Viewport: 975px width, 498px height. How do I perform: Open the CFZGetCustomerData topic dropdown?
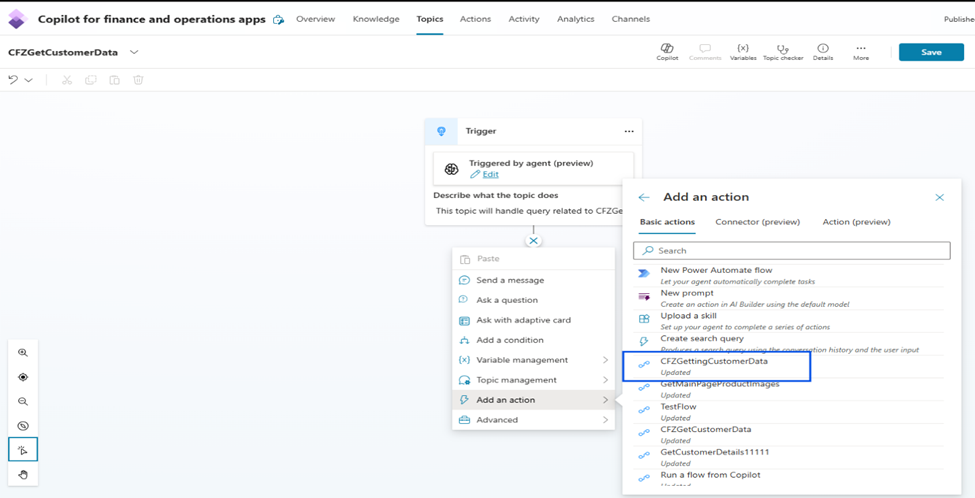pos(134,52)
